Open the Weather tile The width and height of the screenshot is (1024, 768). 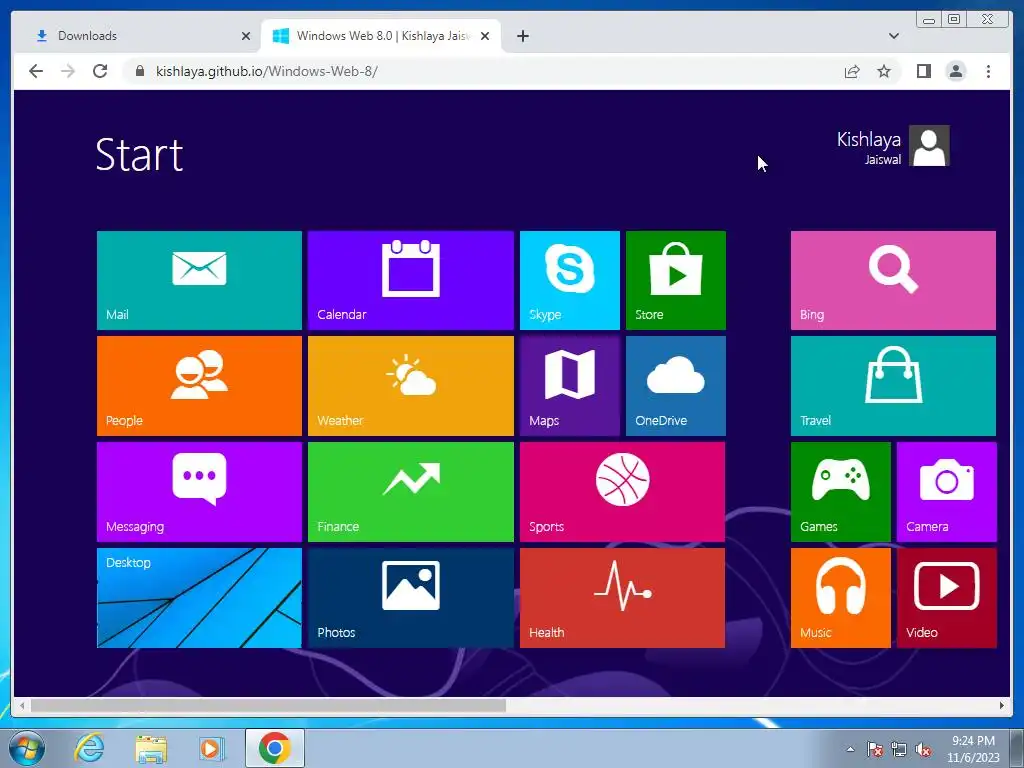coord(411,386)
